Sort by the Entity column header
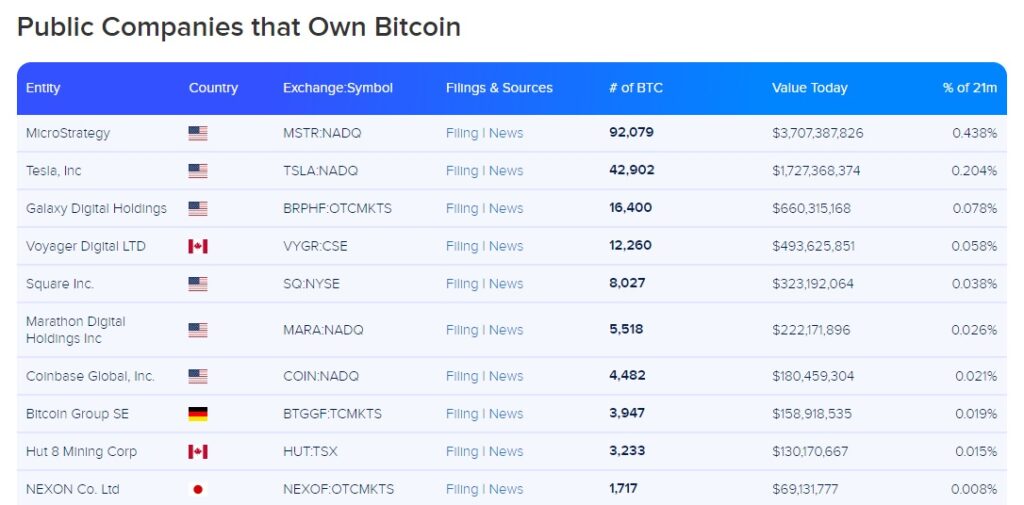The image size is (1024, 505). click(43, 88)
